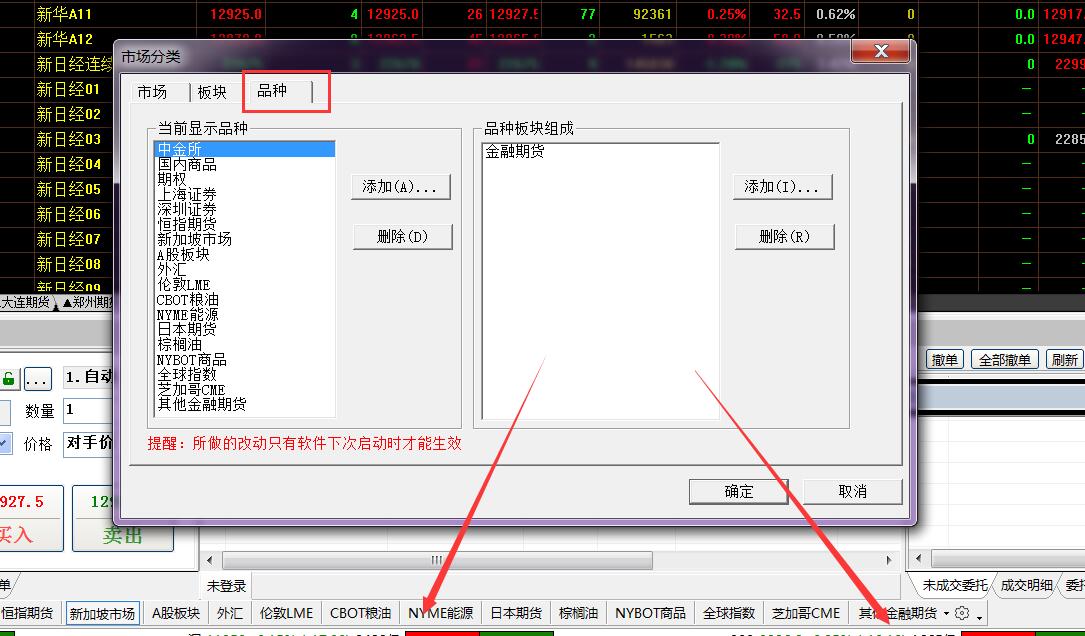Open the NYBOT商品 bottom market tab
This screenshot has height=636, width=1085.
coord(650,613)
